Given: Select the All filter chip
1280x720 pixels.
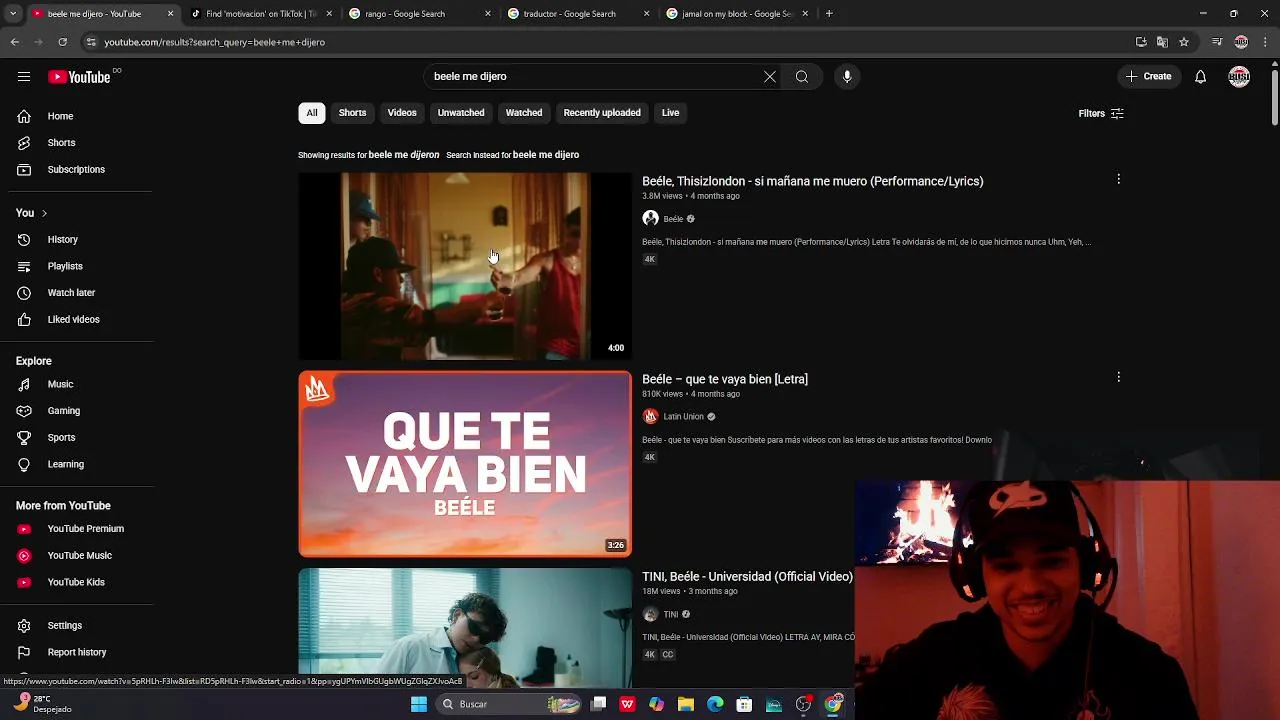Looking at the screenshot, I should point(312,113).
